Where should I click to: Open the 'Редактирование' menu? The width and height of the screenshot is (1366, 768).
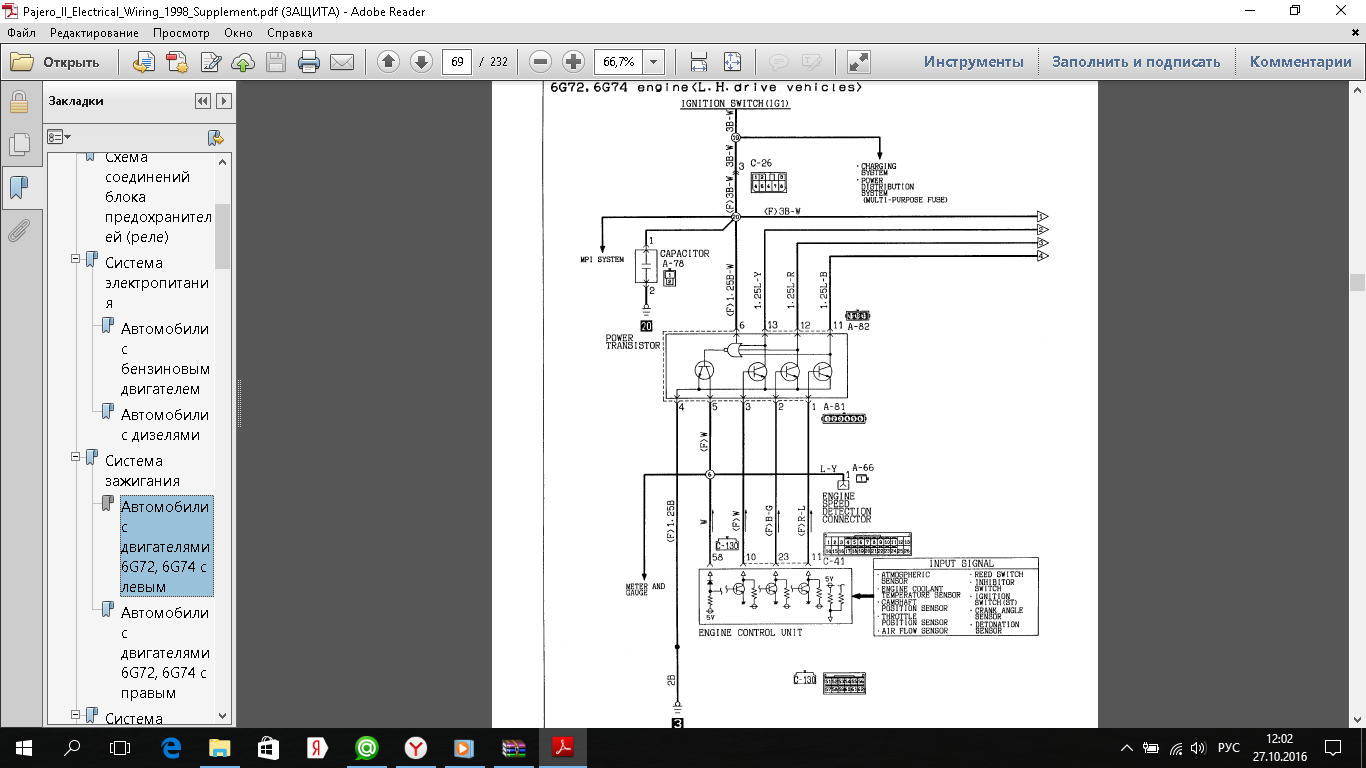[x=94, y=33]
